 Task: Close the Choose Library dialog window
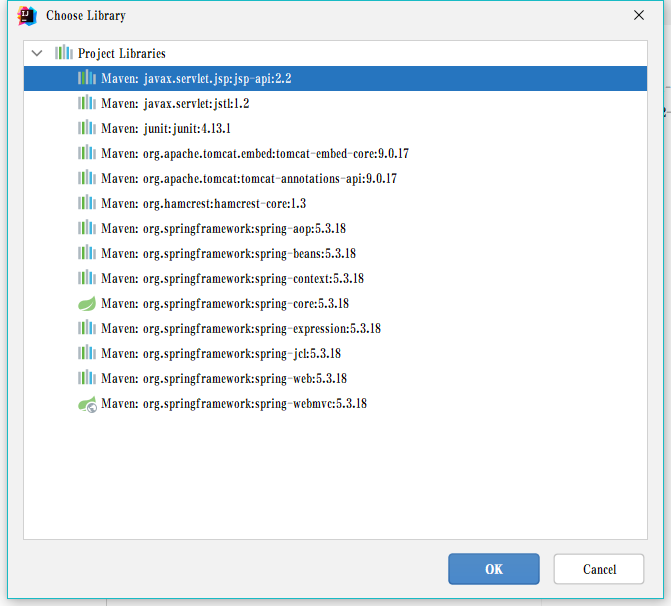(x=639, y=16)
